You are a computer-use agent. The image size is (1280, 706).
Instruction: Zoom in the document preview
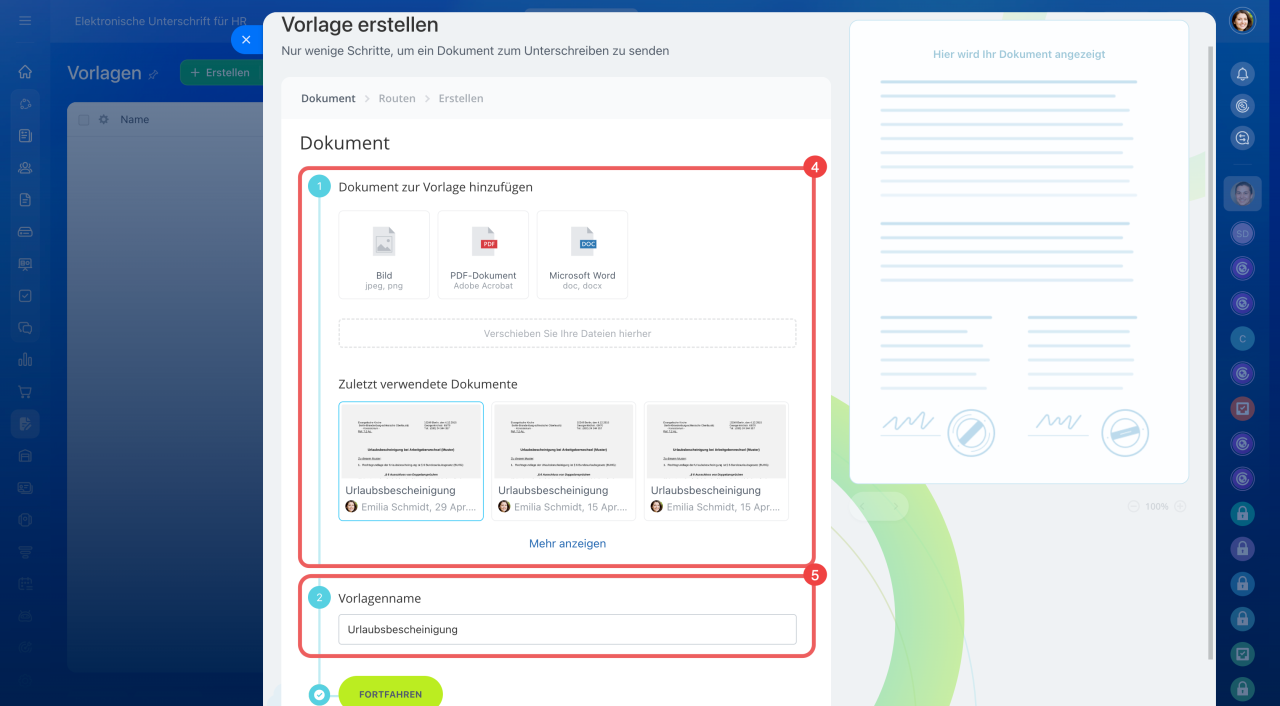point(1180,506)
